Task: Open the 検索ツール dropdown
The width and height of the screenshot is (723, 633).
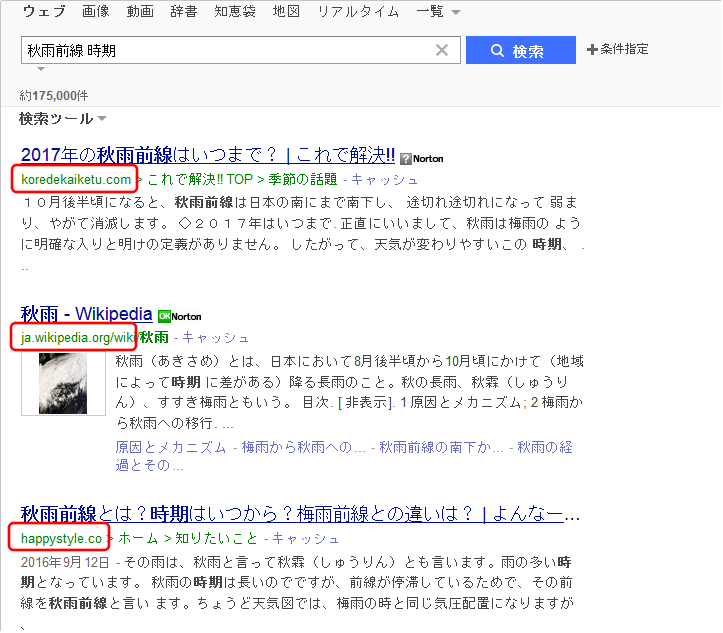Action: (x=63, y=119)
